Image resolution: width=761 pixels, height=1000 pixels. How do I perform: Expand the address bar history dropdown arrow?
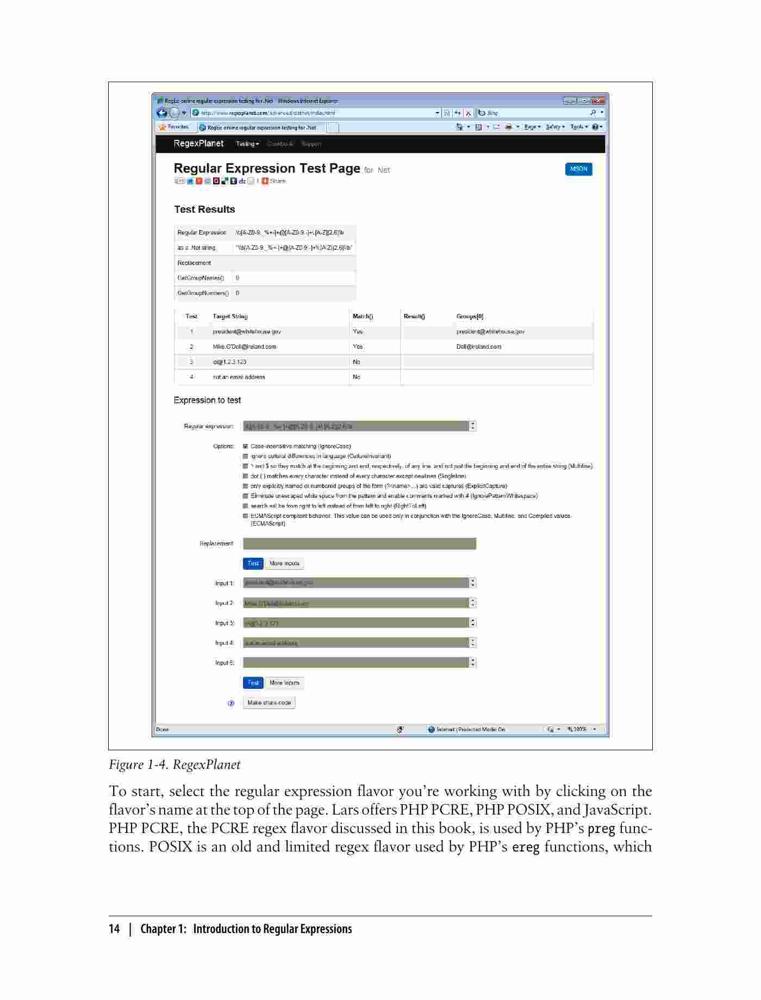438,113
